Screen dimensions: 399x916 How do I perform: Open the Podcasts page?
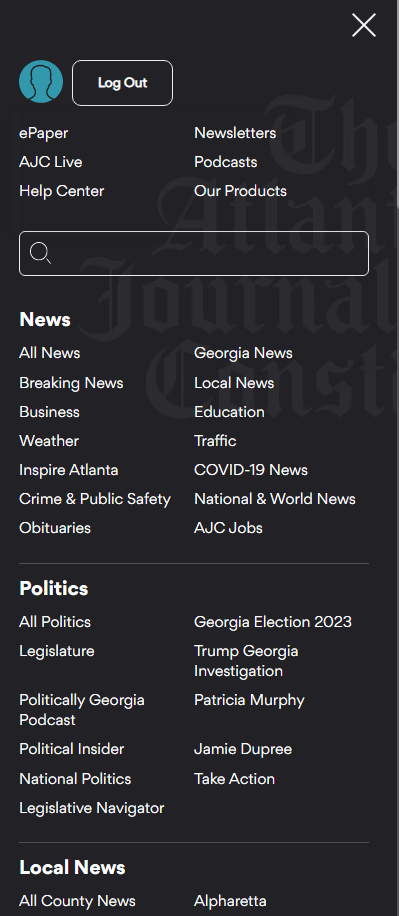(x=225, y=162)
